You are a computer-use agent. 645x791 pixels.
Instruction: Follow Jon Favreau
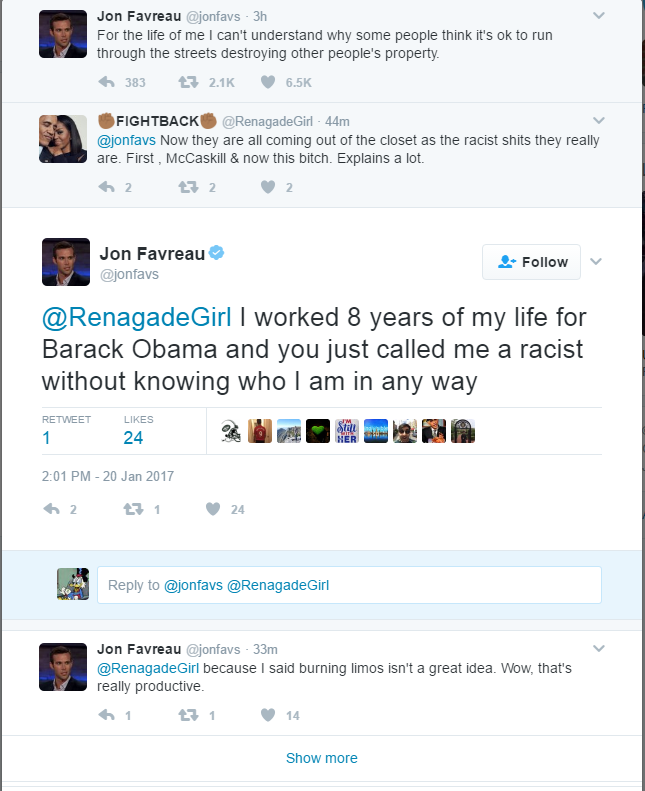[531, 262]
